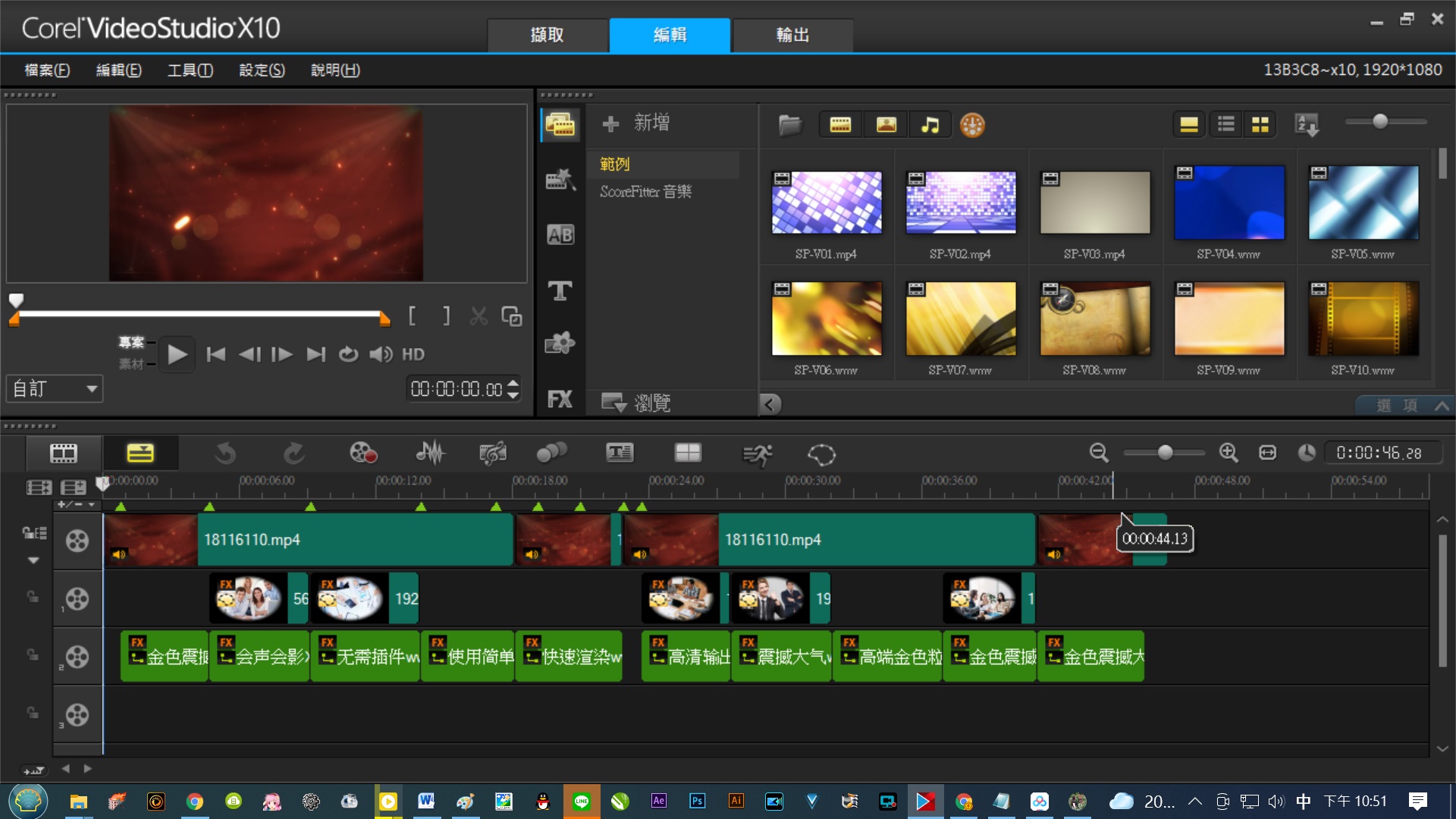The height and width of the screenshot is (819, 1456).
Task: Open the 自訂 dropdown below preview
Action: [54, 389]
